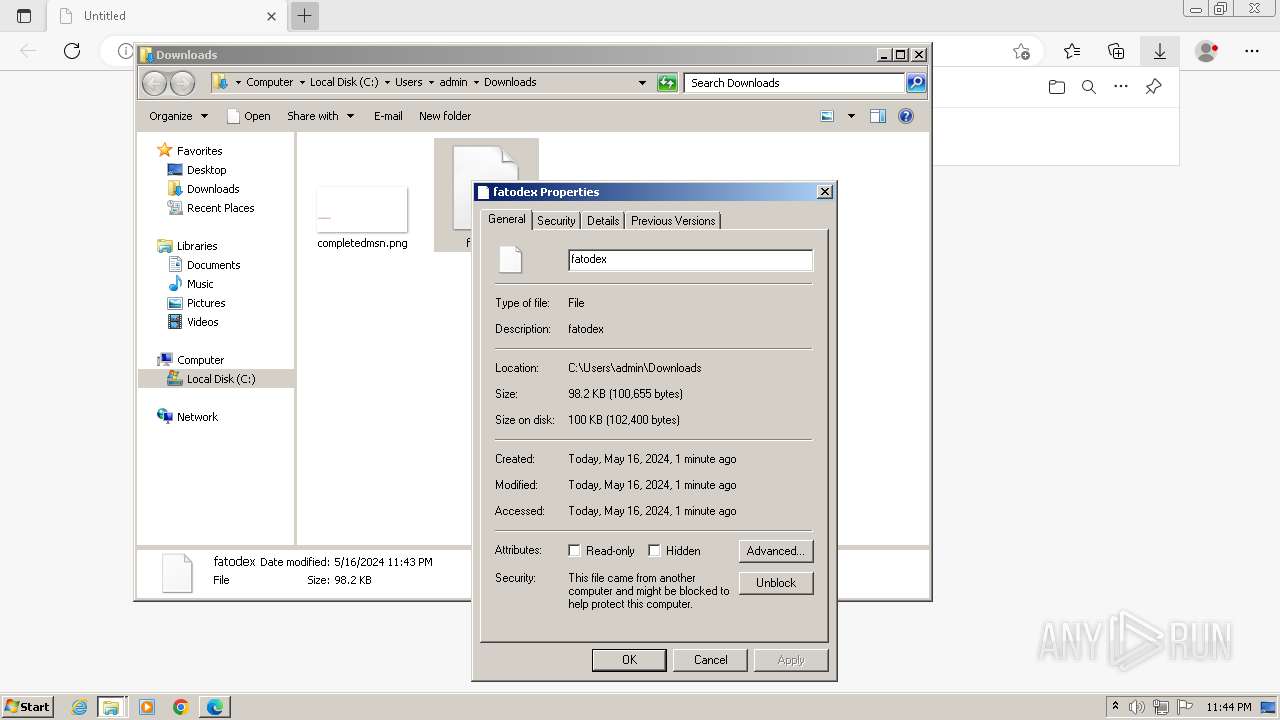
Task: Switch to the Details tab
Action: coord(603,221)
